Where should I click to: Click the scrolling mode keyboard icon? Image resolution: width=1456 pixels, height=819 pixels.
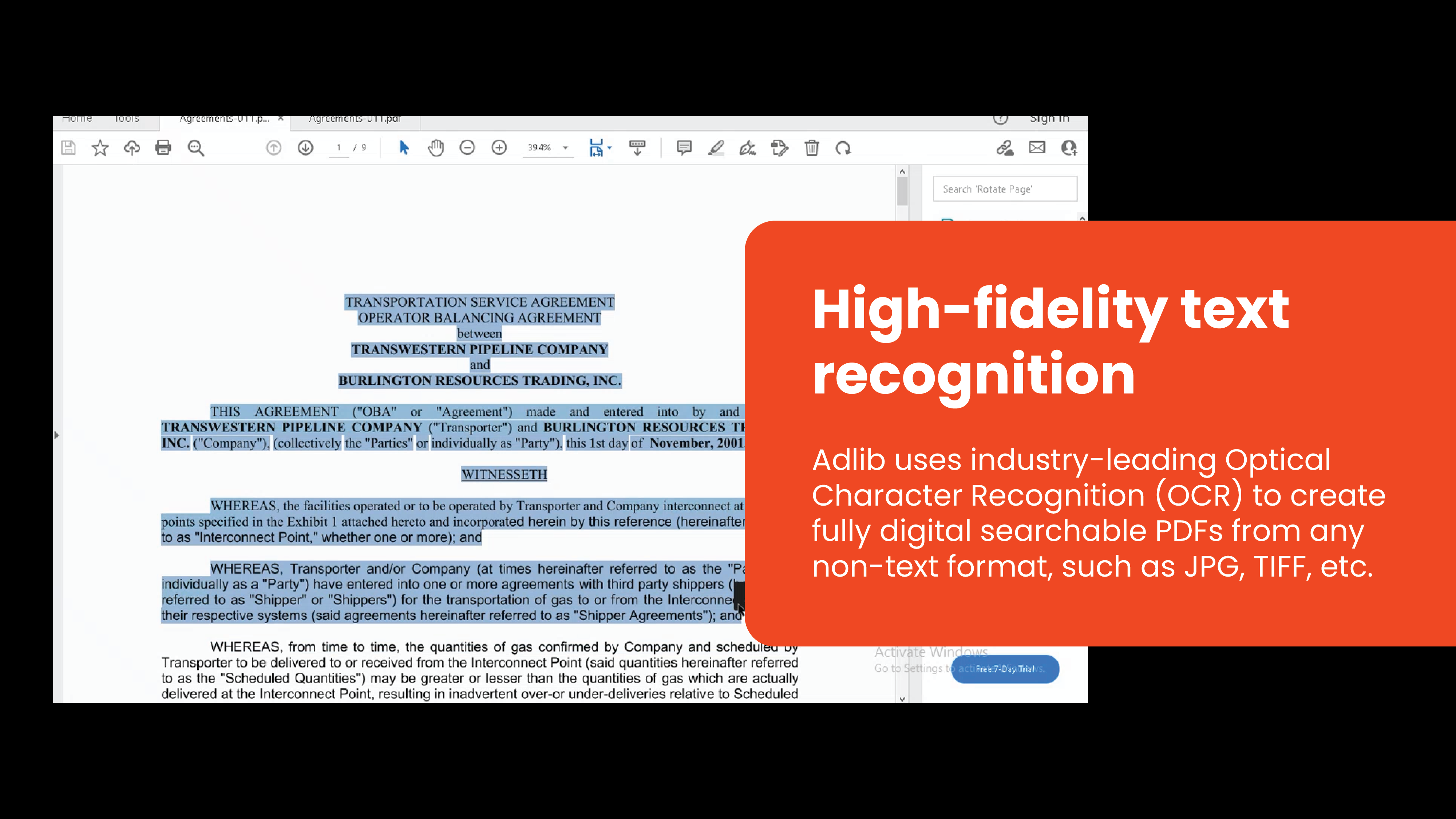click(x=638, y=148)
